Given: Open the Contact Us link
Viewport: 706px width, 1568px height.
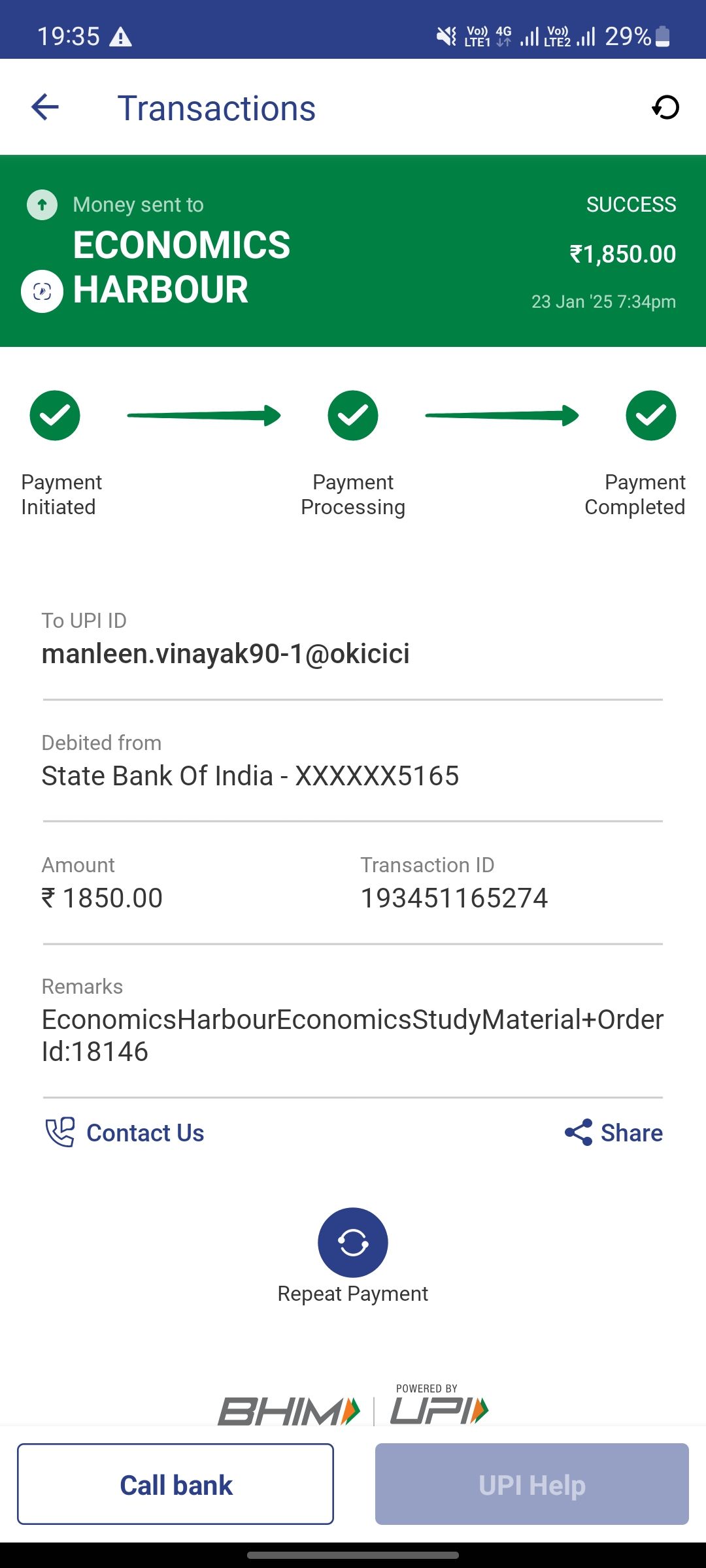Looking at the screenshot, I should (145, 1133).
